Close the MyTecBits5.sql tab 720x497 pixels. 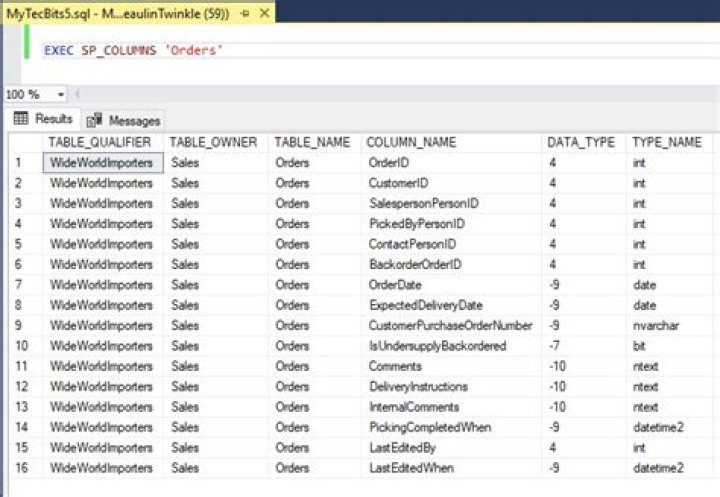coord(264,13)
